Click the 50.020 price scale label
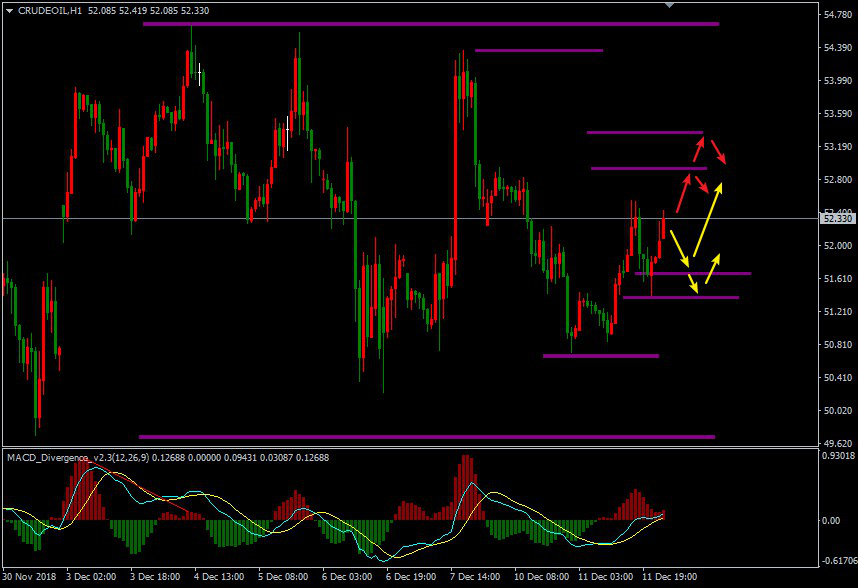Viewport: 858px width, 588px height. pos(835,410)
